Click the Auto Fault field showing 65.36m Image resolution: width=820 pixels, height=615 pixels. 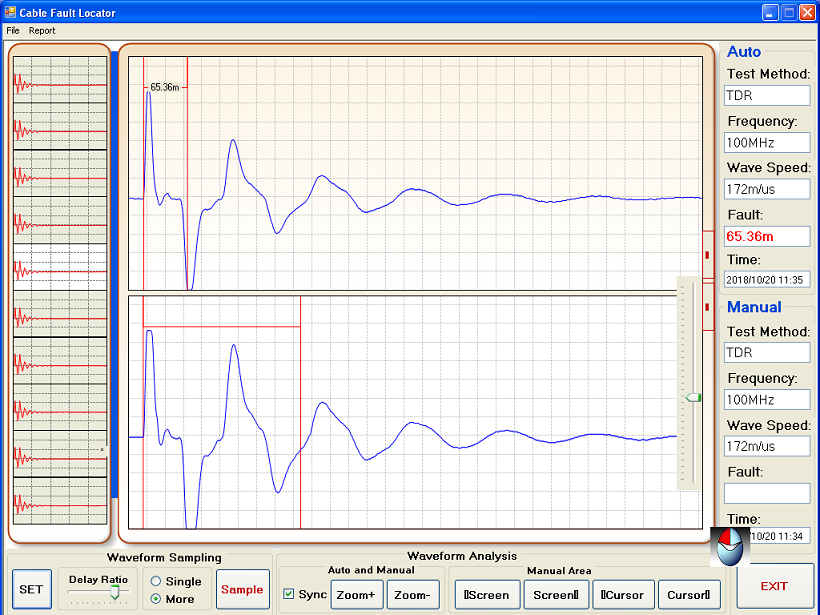click(x=767, y=236)
